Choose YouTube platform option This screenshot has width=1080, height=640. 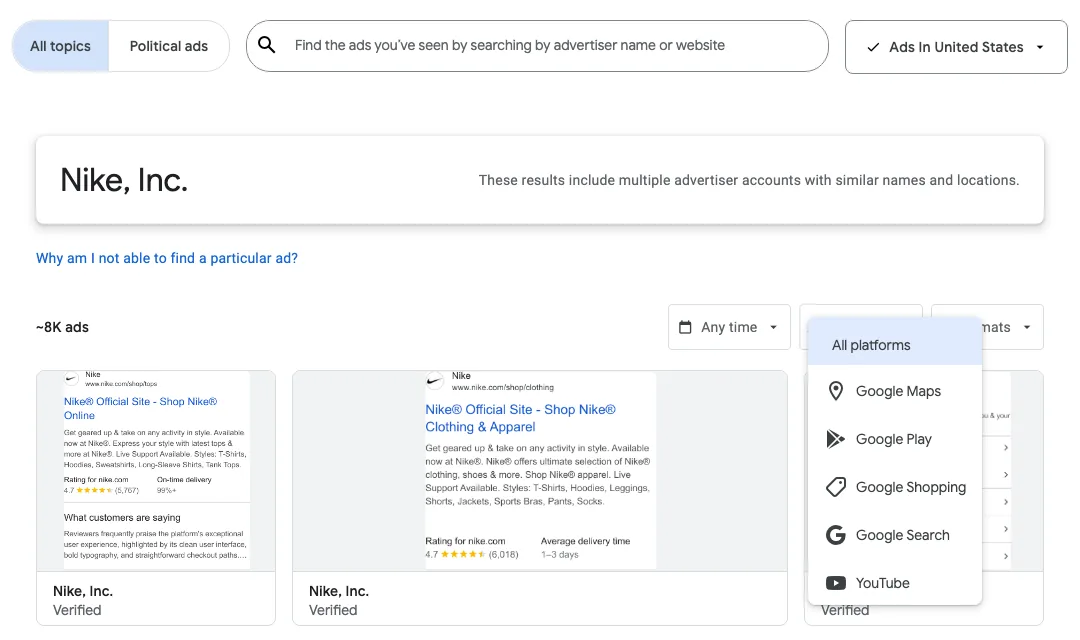click(x=895, y=583)
